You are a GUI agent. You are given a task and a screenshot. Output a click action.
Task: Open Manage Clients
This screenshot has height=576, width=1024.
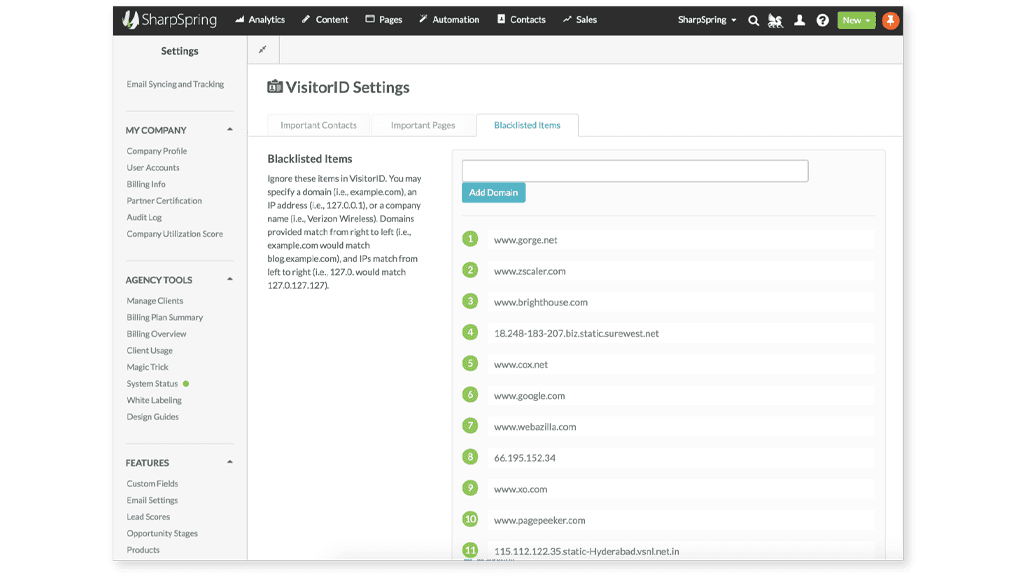[155, 301]
